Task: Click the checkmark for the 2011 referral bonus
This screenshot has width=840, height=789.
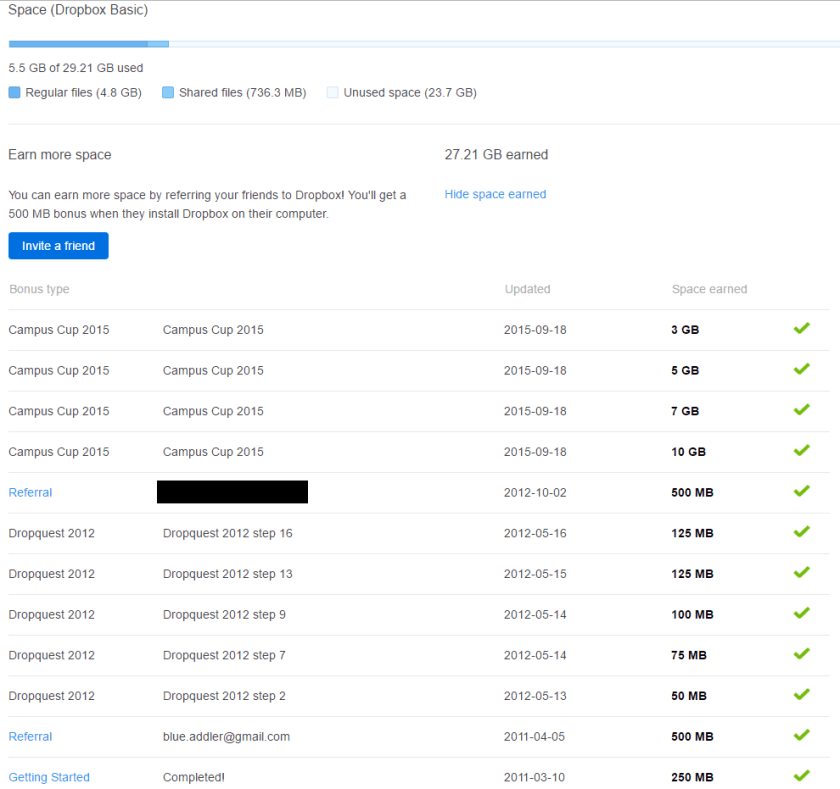Action: 801,736
